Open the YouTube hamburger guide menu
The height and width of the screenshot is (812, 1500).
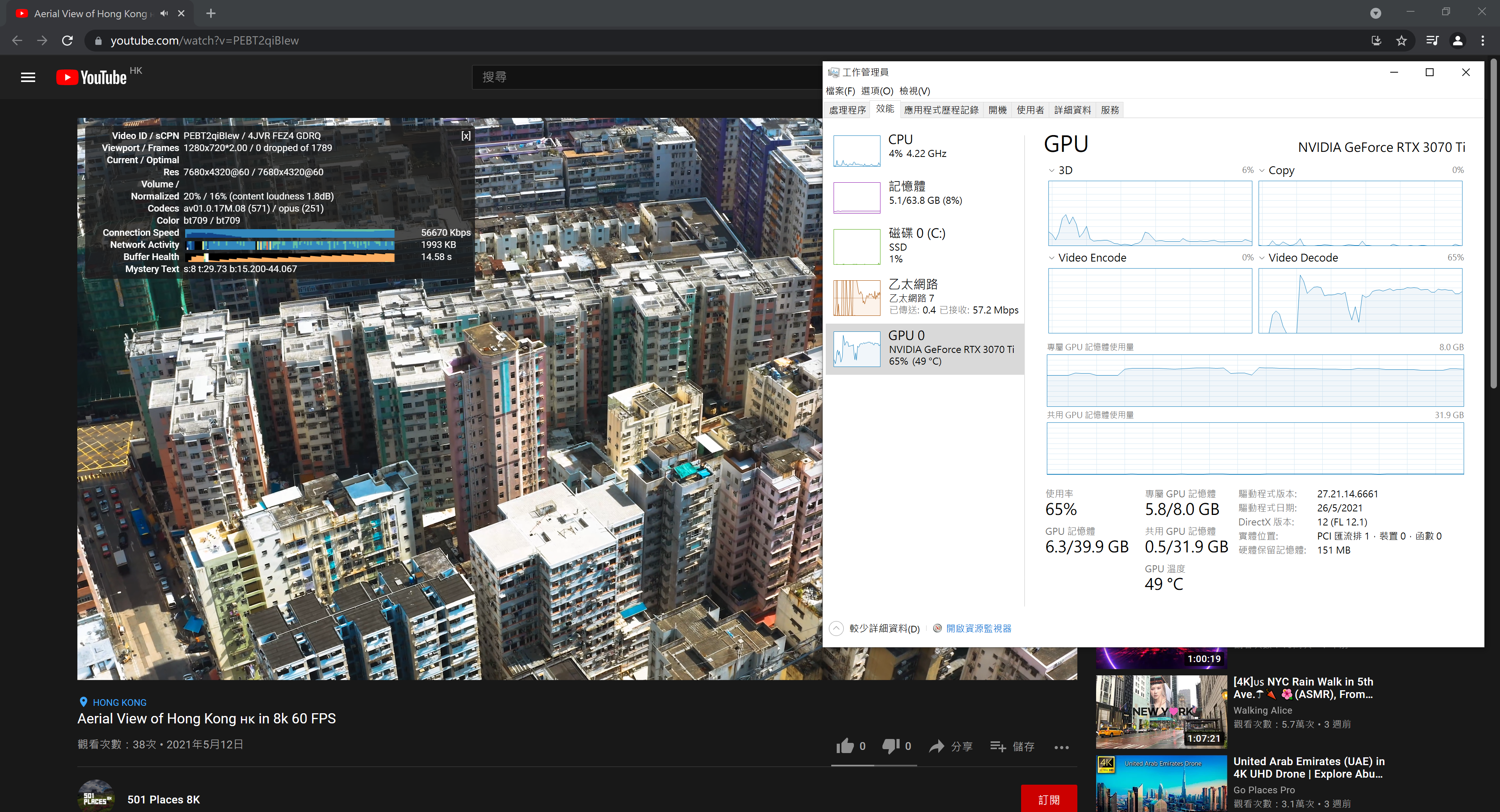[x=28, y=77]
